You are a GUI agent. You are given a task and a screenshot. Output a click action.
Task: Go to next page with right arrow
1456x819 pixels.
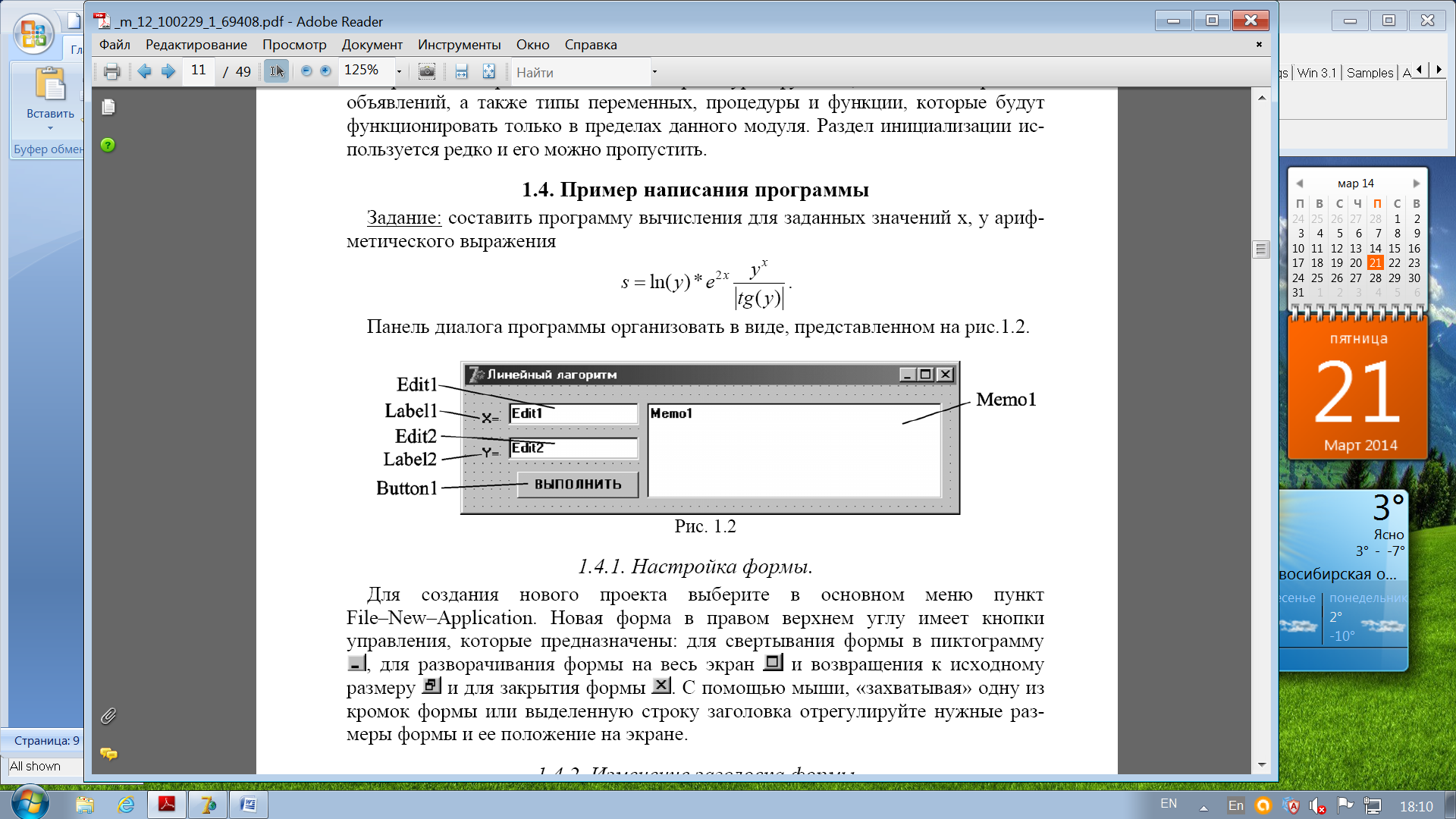(168, 71)
